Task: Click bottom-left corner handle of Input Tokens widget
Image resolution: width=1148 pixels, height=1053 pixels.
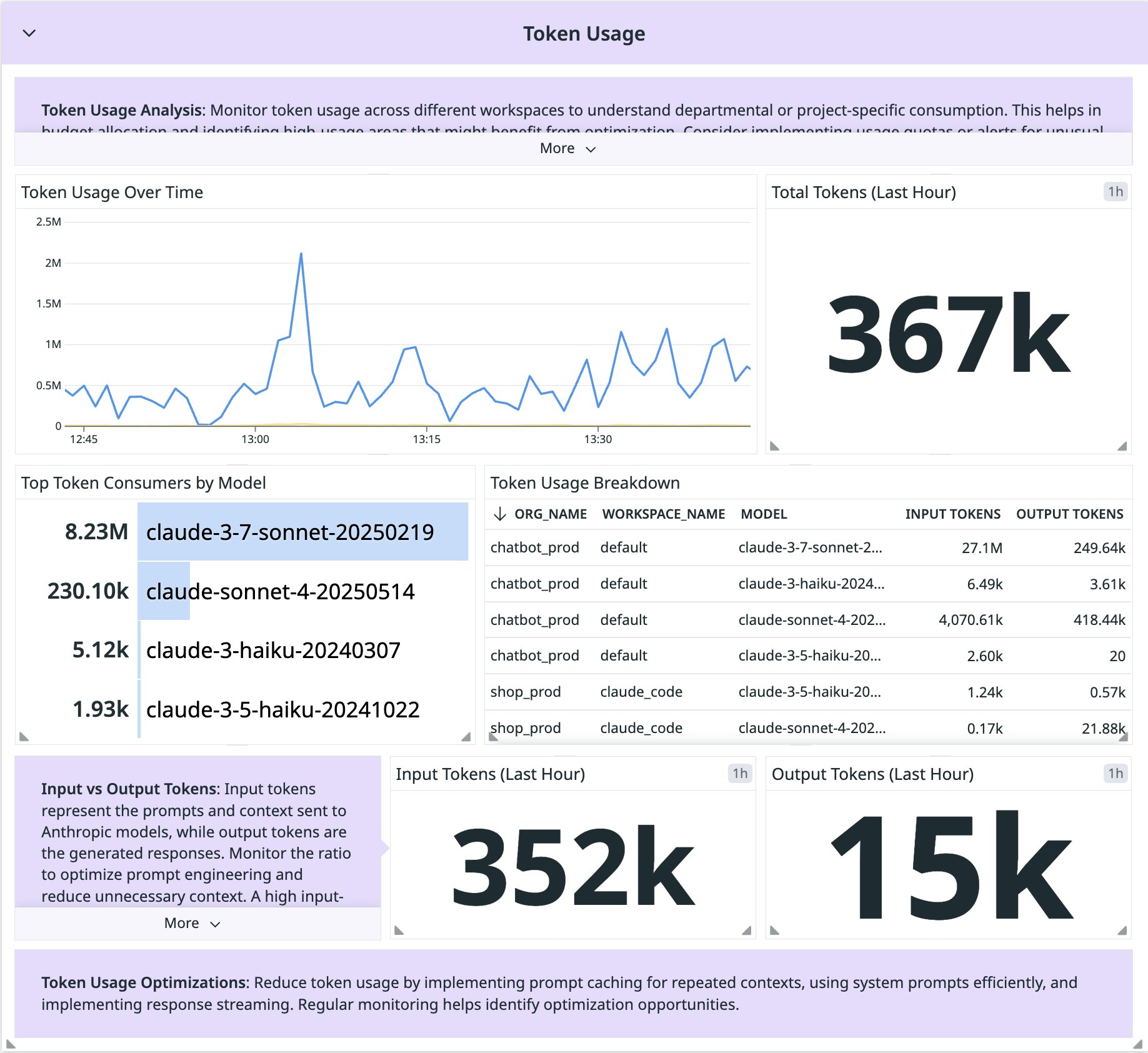Action: [400, 930]
